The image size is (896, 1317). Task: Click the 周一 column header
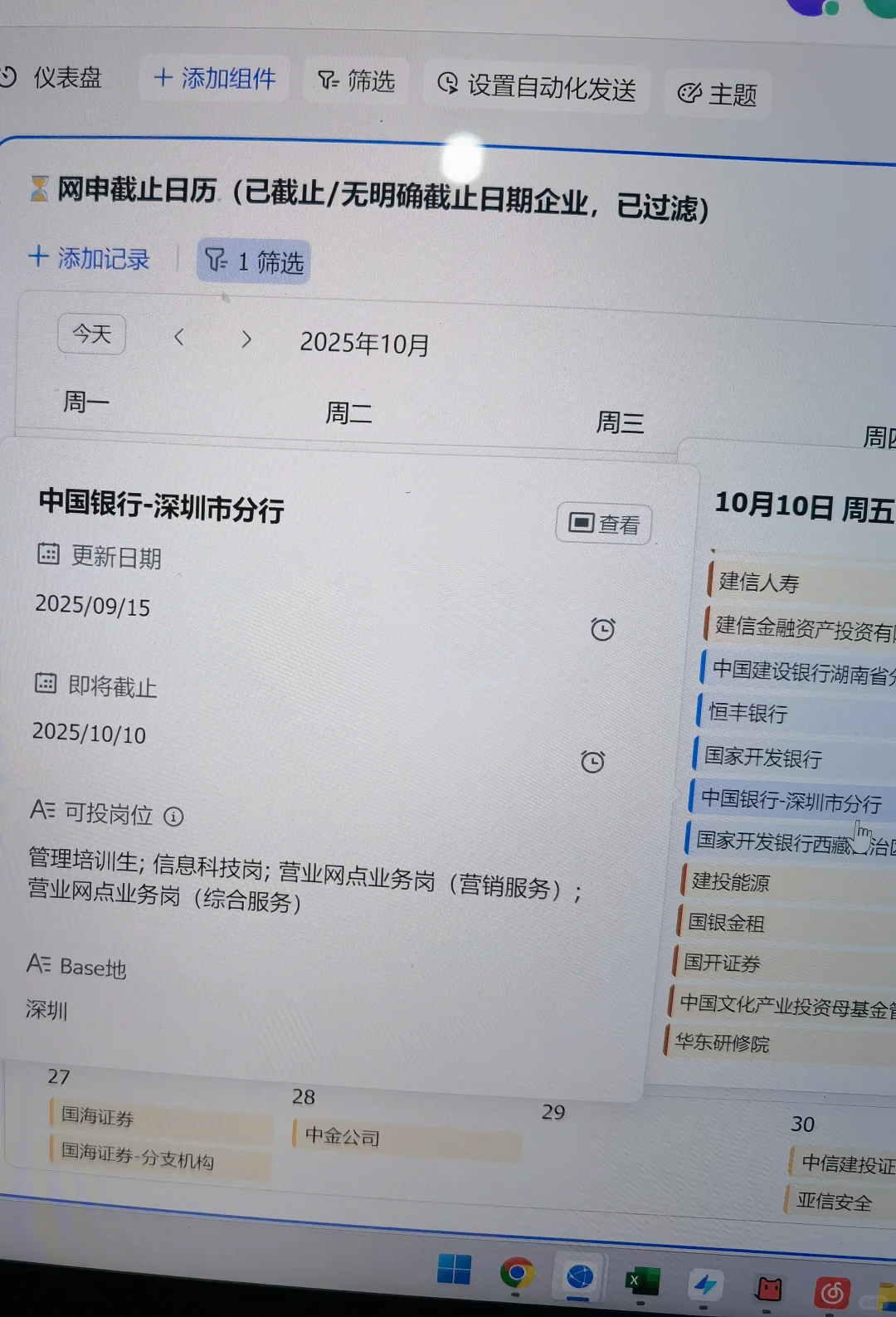pyautogui.click(x=85, y=402)
